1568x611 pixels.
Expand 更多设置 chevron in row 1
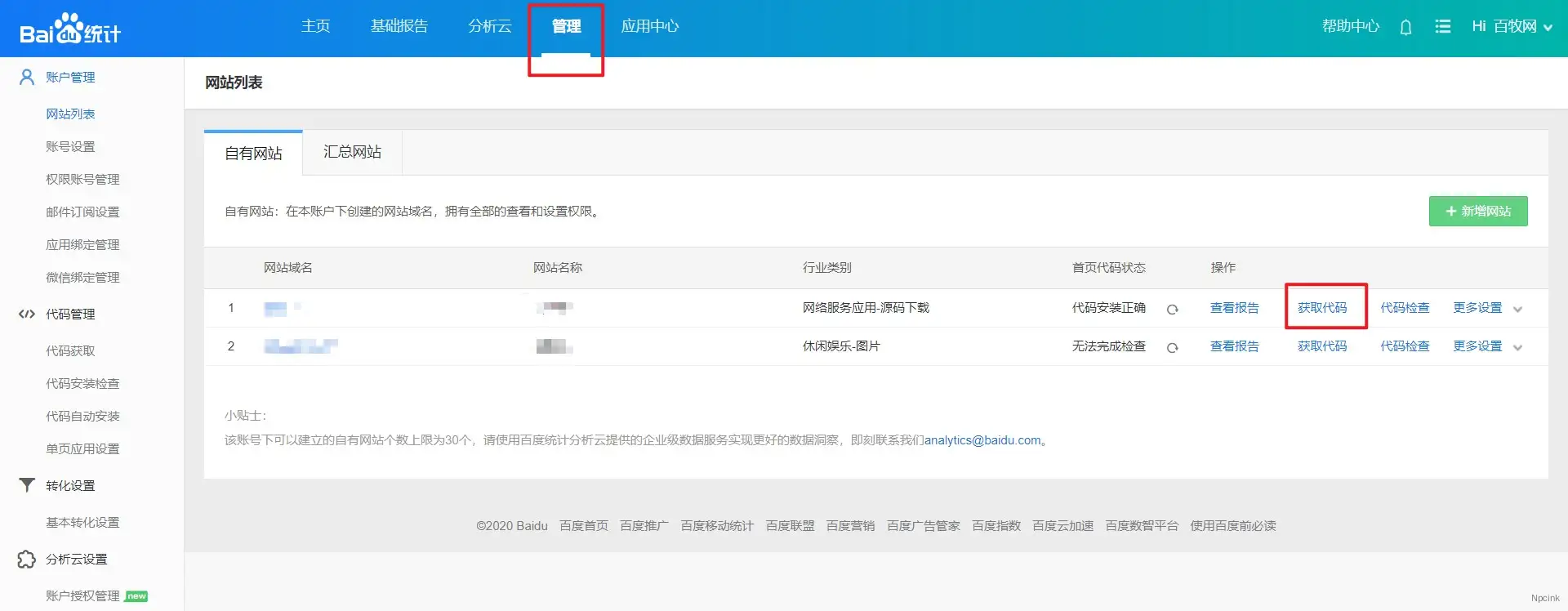point(1517,310)
